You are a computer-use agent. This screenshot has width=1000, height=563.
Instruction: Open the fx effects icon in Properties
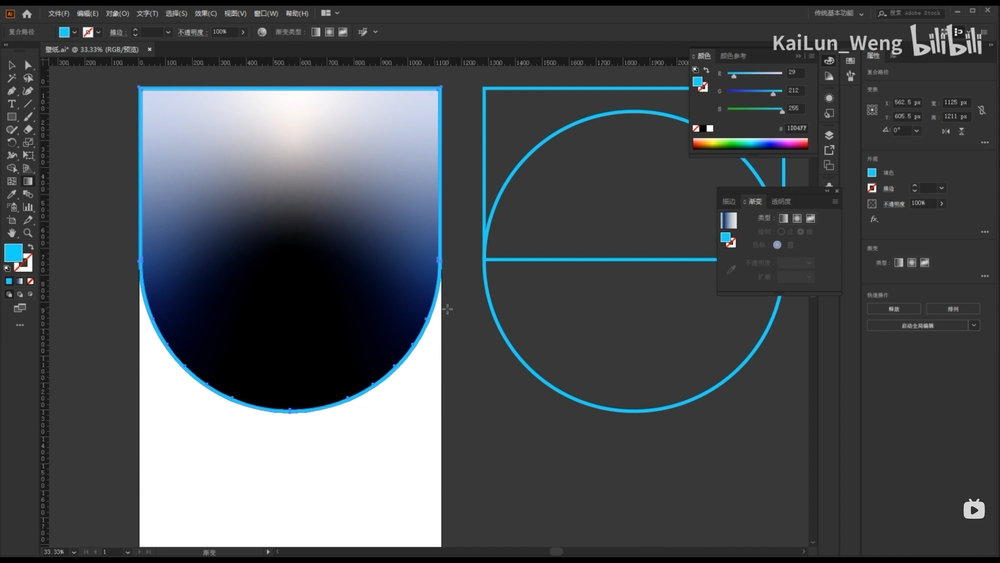pyautogui.click(x=874, y=219)
